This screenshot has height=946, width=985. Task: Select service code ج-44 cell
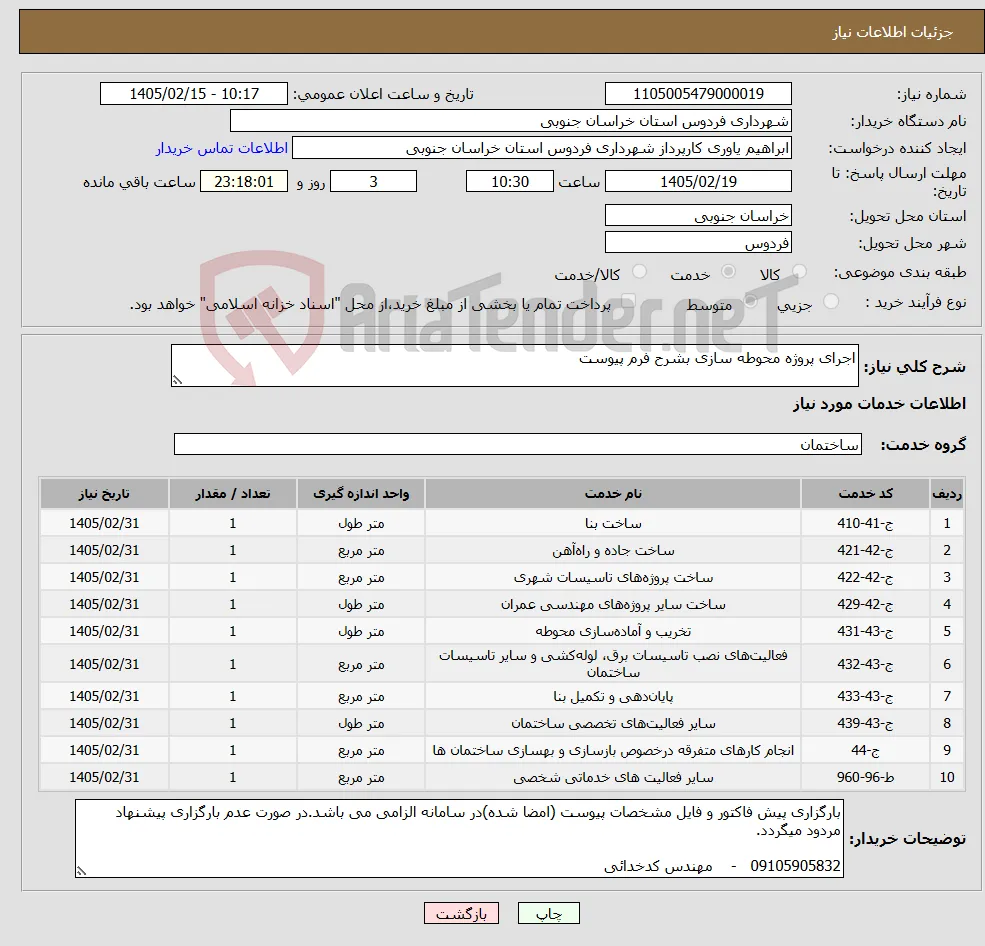pos(865,750)
